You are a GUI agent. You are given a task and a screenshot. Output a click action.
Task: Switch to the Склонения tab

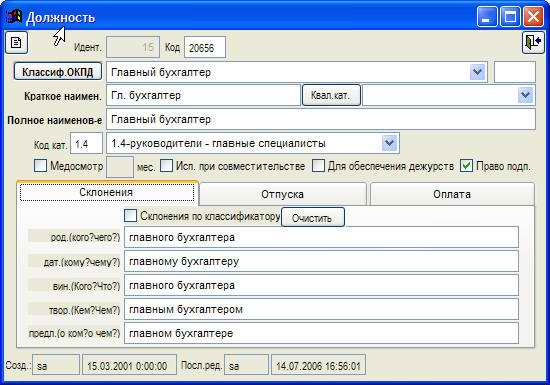(107, 192)
